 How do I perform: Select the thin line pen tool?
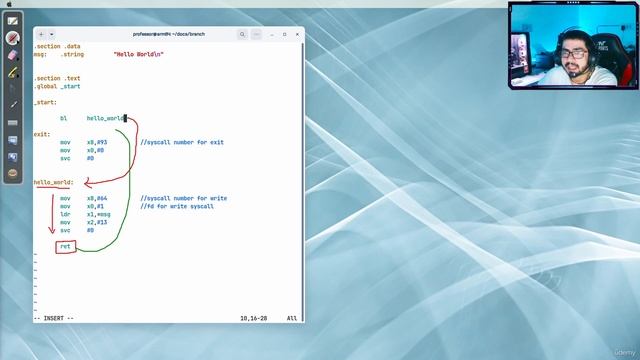point(13,105)
